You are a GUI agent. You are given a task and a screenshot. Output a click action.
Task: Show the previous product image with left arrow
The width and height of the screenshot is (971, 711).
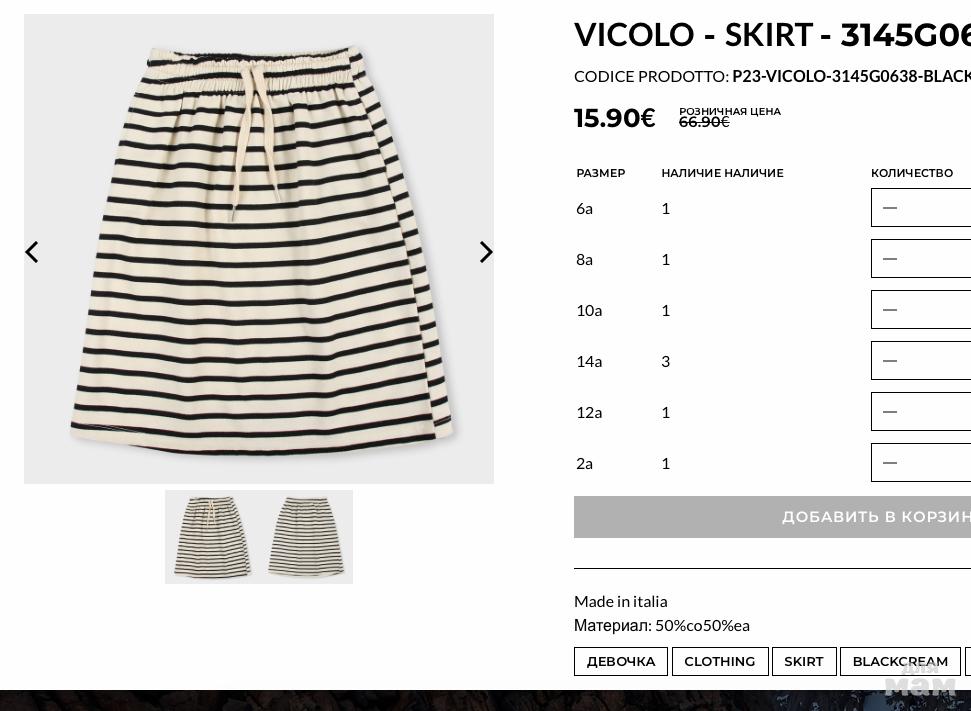pos(32,252)
